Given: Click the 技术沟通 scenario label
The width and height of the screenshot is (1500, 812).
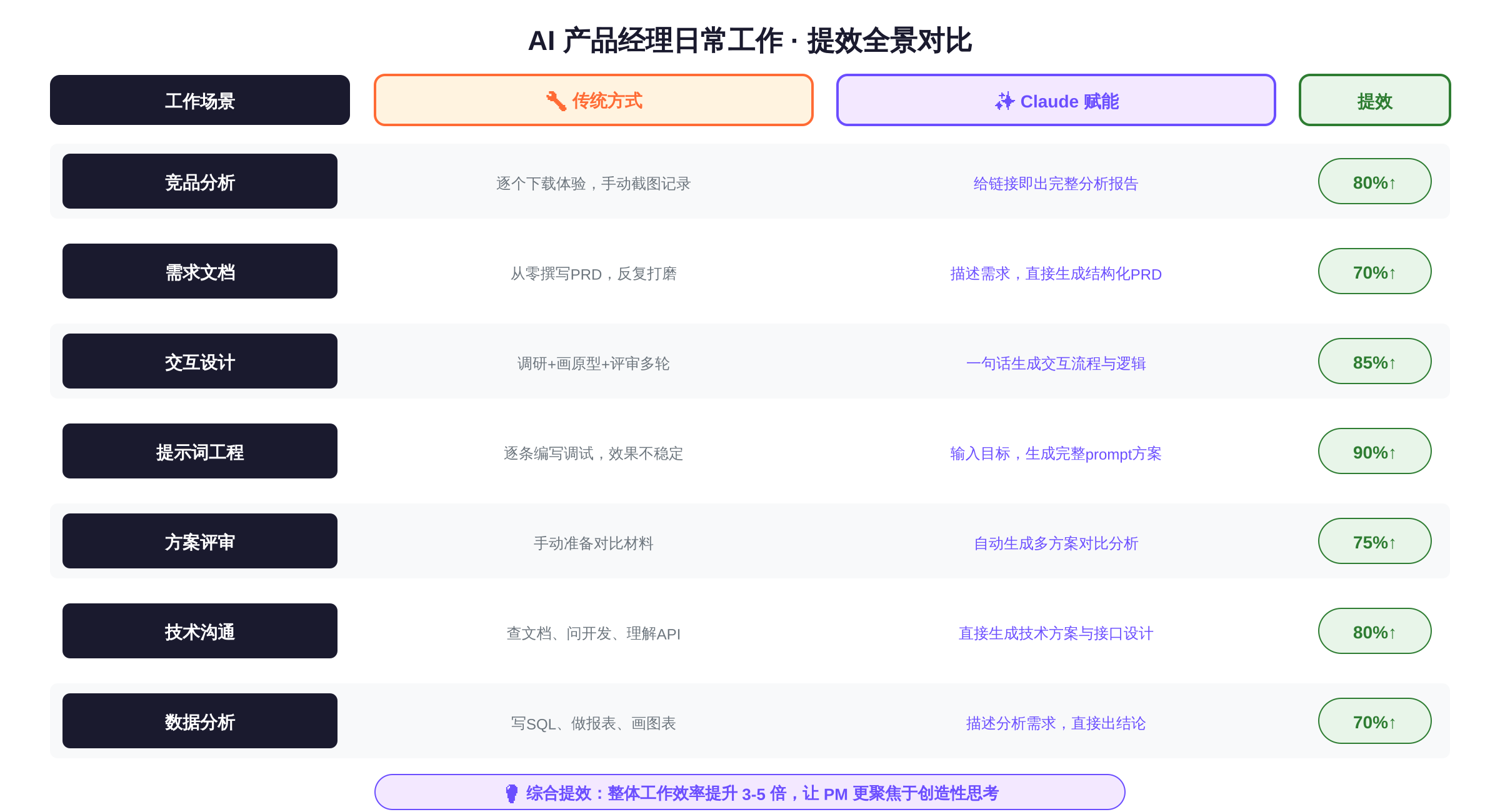Looking at the screenshot, I should click(200, 631).
